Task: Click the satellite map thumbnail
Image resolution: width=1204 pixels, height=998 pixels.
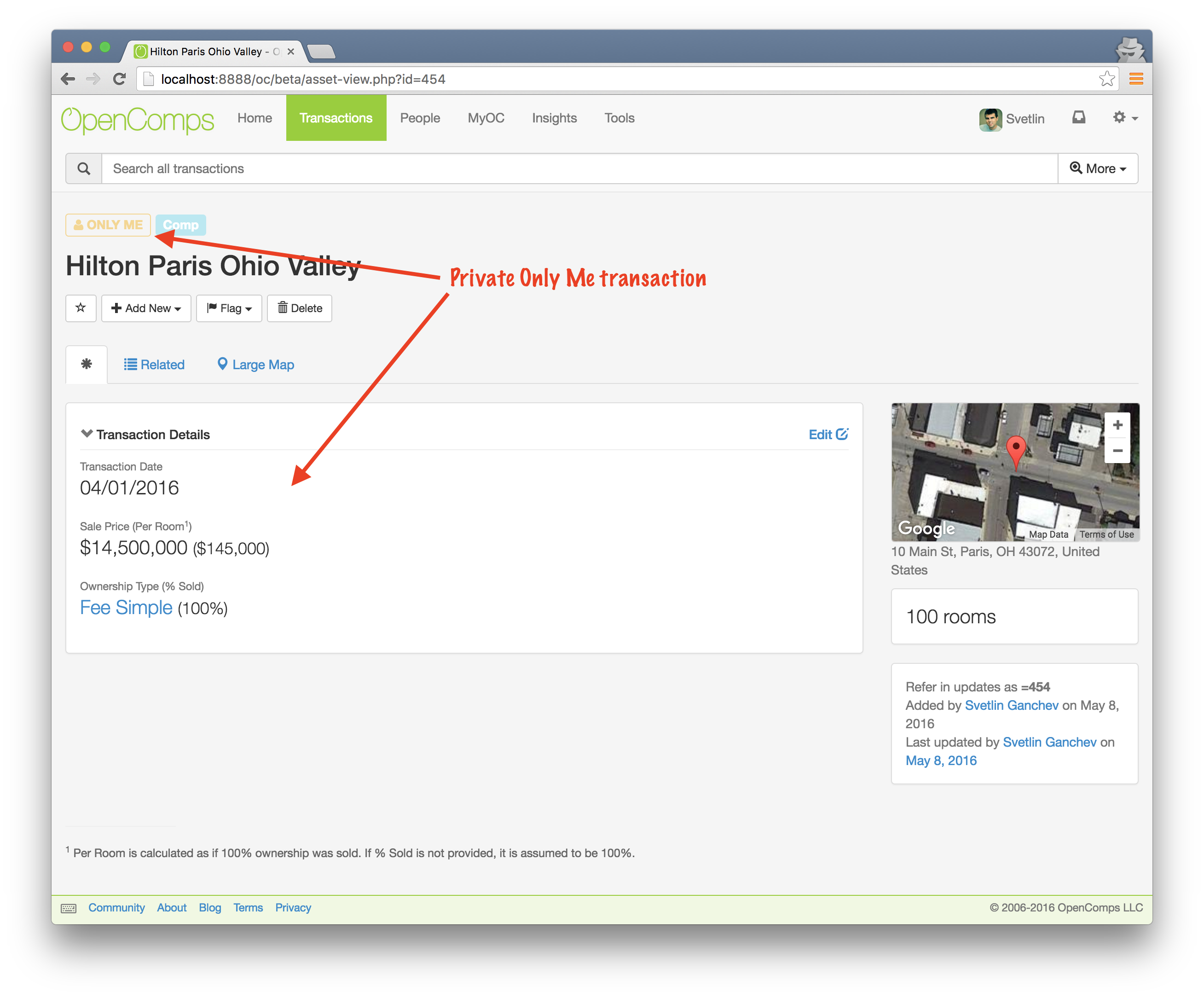Action: pyautogui.click(x=1015, y=472)
